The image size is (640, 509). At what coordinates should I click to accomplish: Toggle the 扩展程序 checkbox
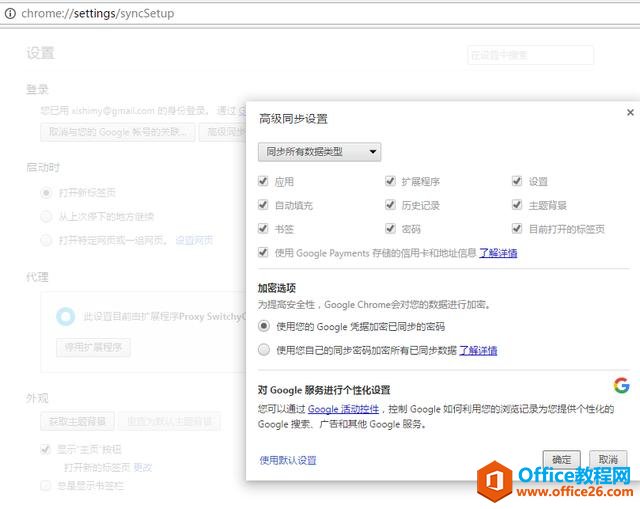(x=390, y=181)
